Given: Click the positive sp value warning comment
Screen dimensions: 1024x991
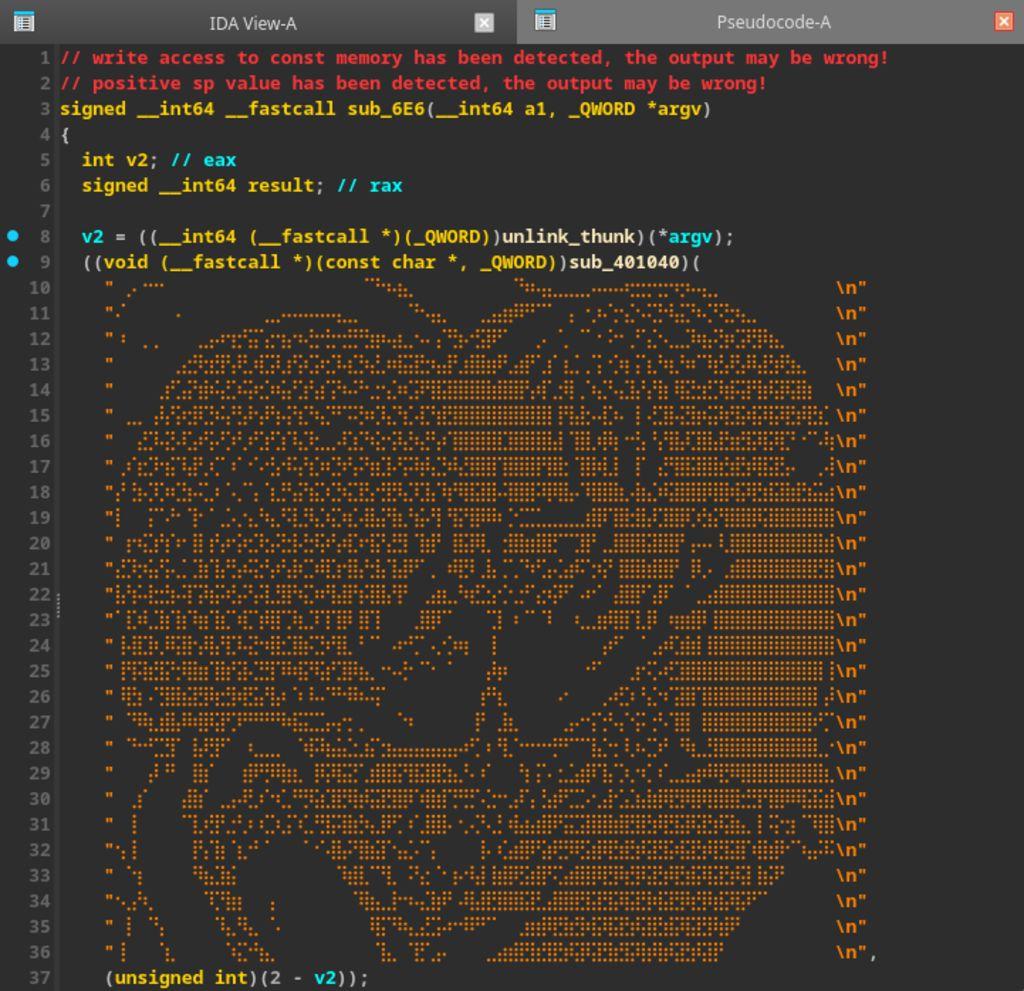Looking at the screenshot, I should [x=413, y=83].
